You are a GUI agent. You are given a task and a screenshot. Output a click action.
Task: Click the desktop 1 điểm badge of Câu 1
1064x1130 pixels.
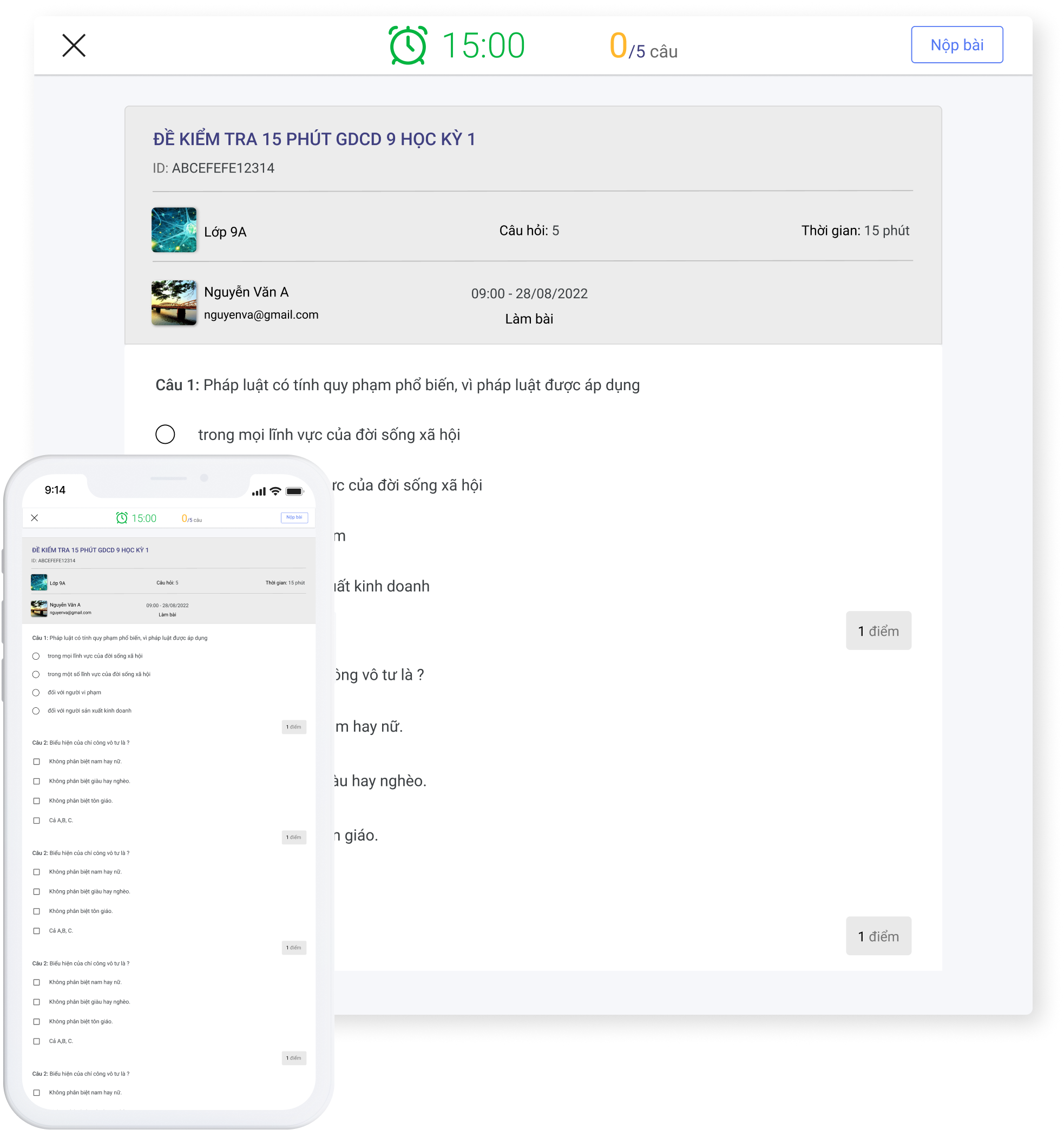(x=878, y=631)
